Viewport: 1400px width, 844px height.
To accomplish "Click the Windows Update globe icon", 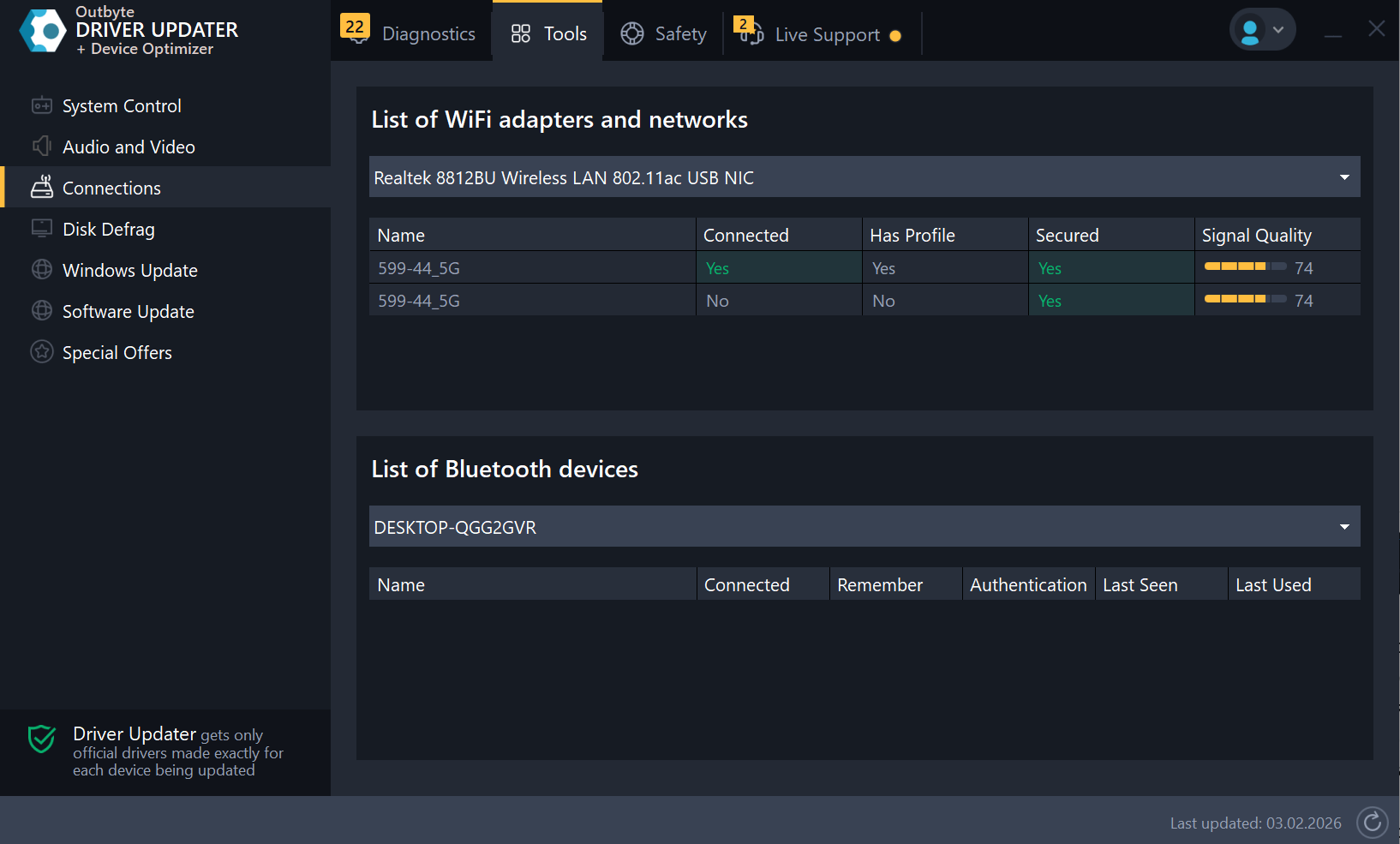I will pos(41,270).
